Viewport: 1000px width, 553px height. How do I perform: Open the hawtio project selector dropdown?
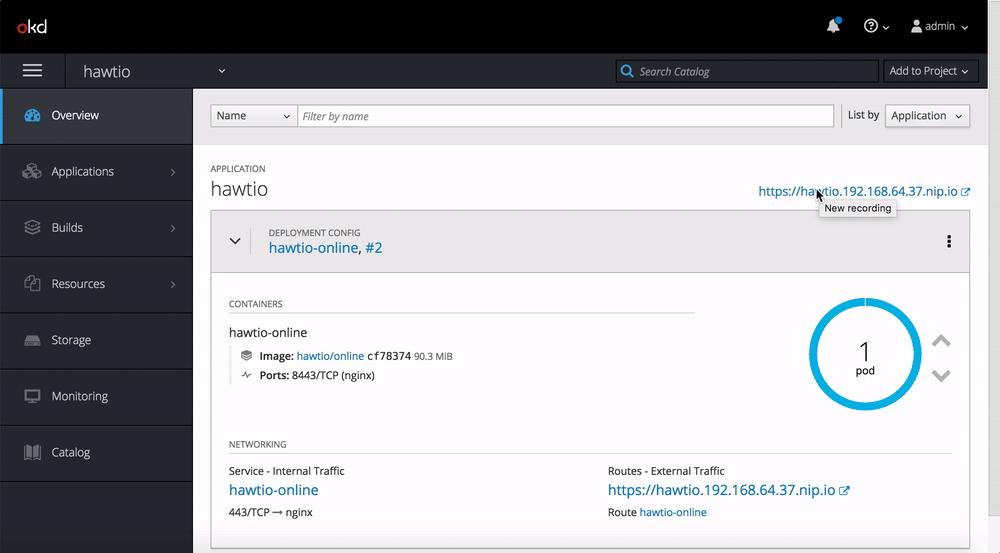click(x=154, y=71)
